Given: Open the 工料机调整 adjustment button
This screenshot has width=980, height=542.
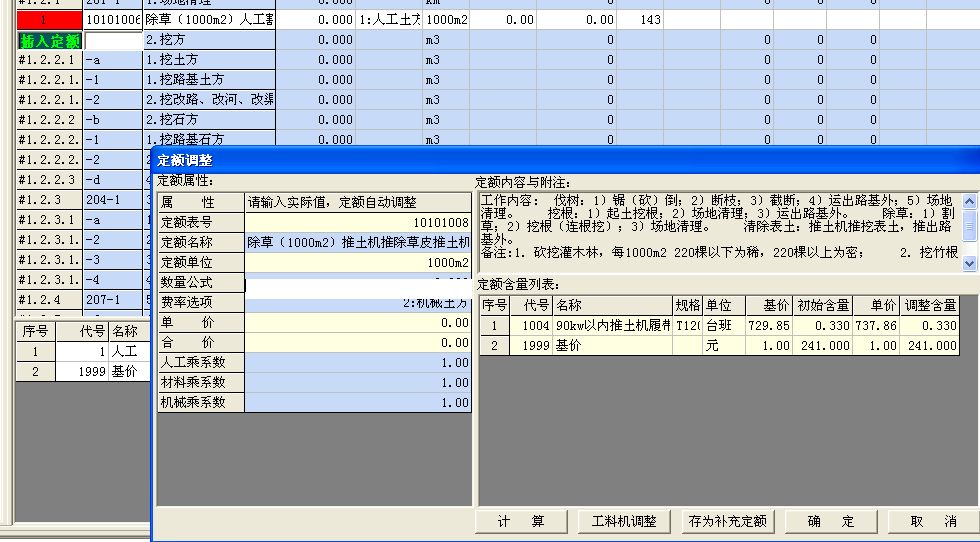Looking at the screenshot, I should point(624,521).
